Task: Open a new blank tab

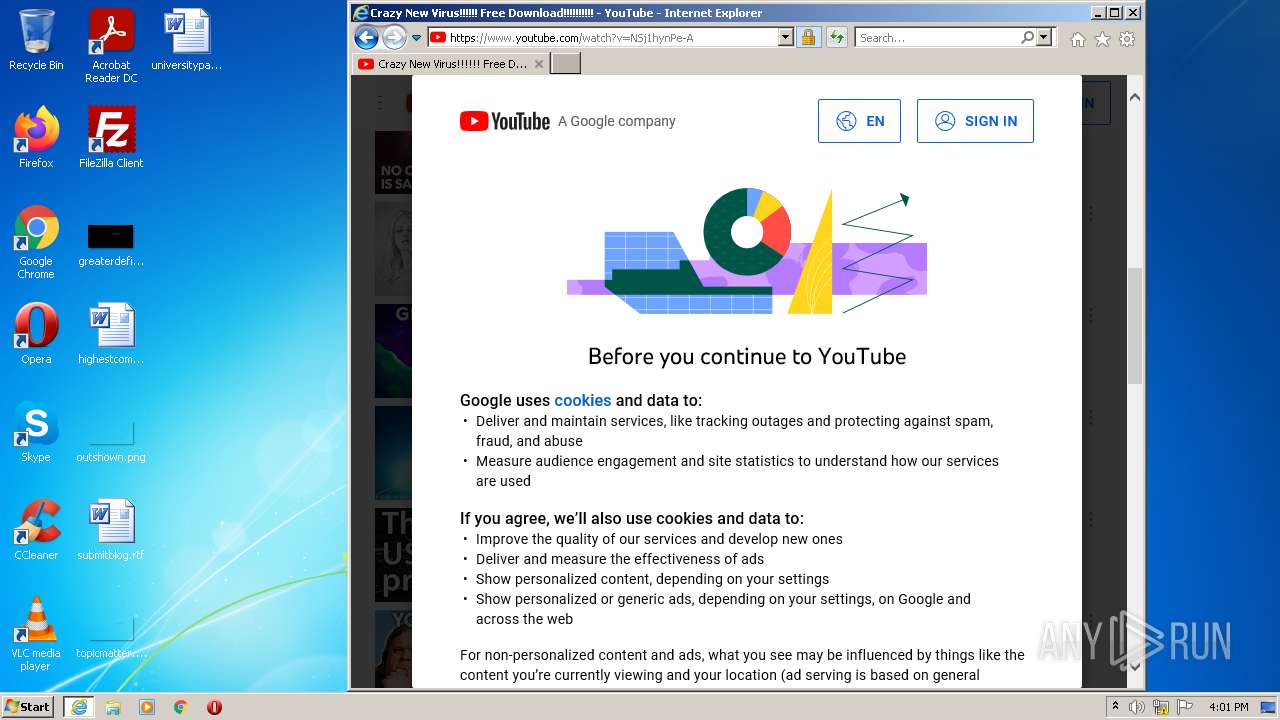Action: (x=565, y=64)
